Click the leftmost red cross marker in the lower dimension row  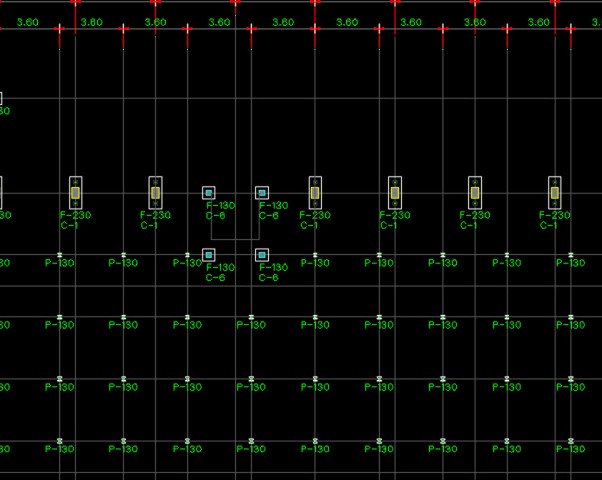pyautogui.click(x=59, y=29)
